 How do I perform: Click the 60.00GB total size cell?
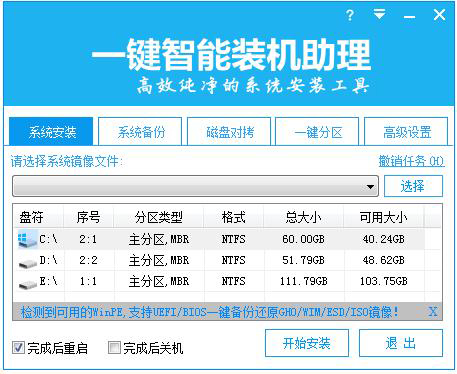[x=303, y=239]
